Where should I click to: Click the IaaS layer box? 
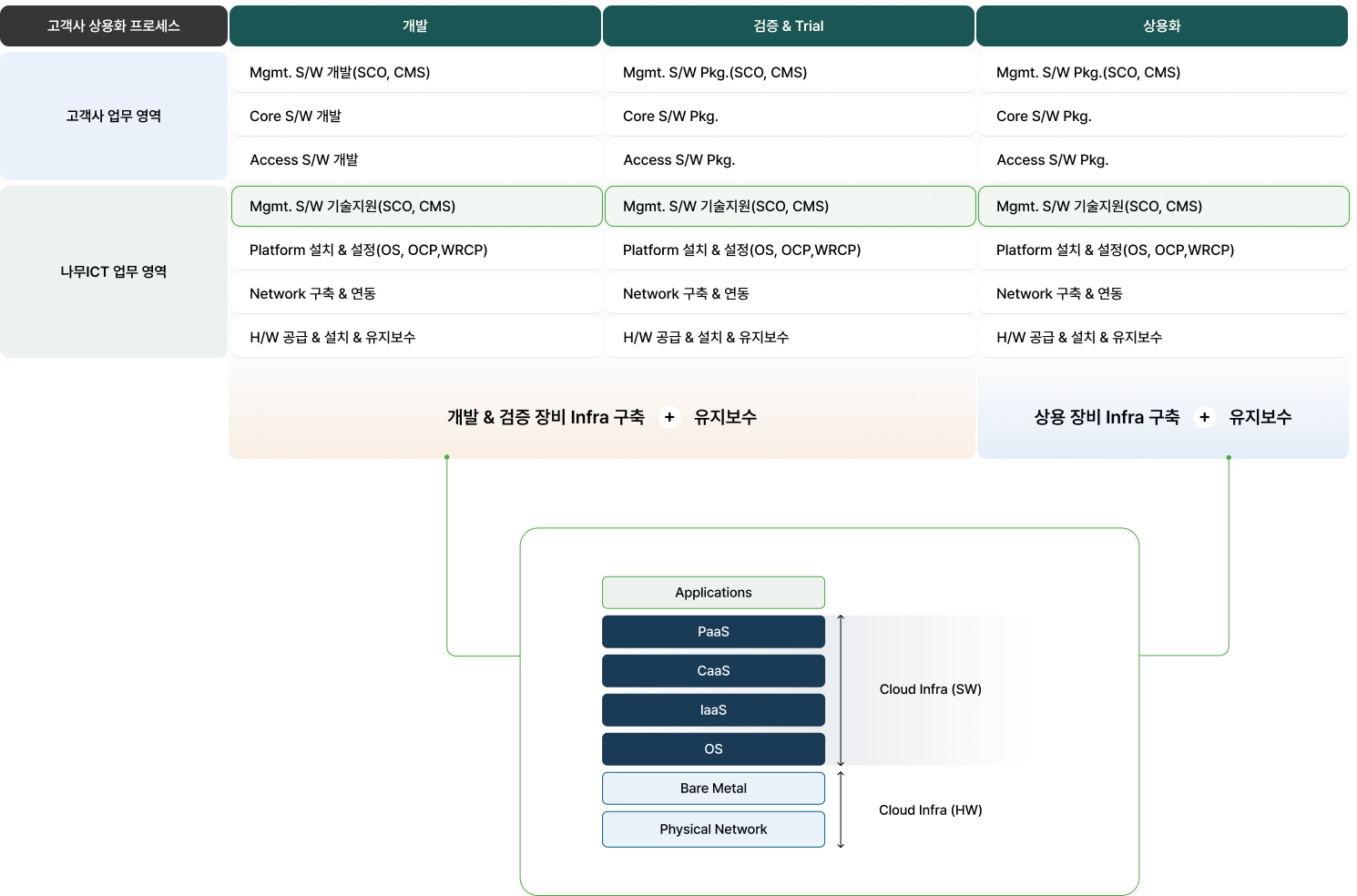(x=713, y=710)
